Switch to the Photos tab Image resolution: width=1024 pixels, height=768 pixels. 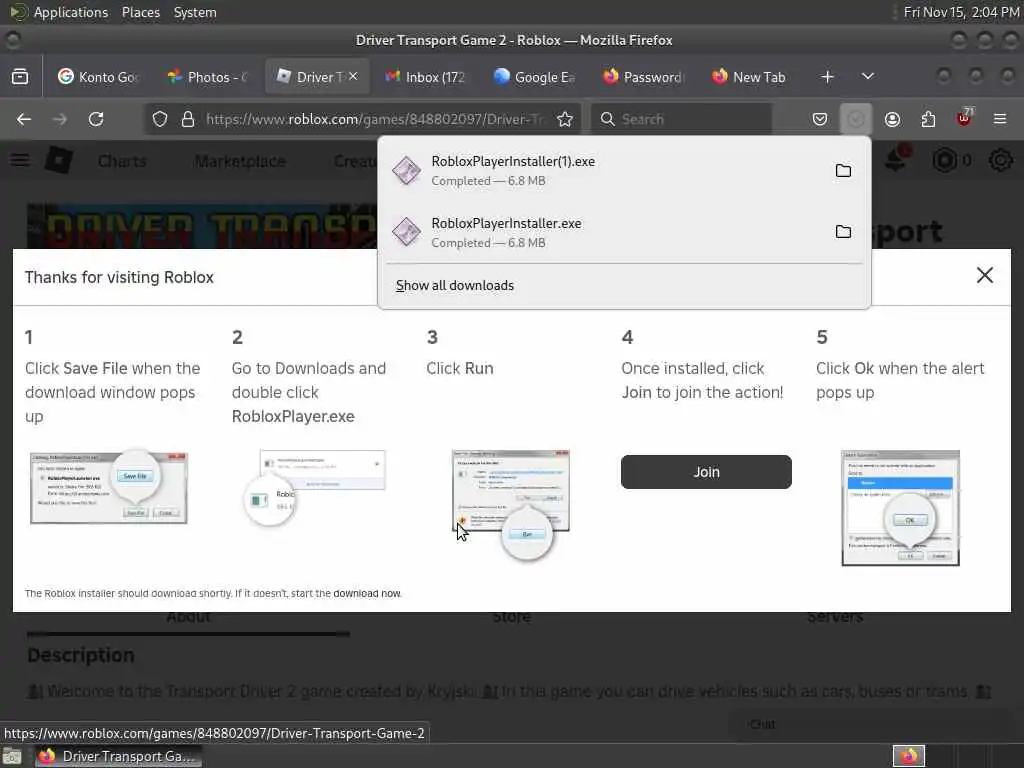tap(208, 76)
